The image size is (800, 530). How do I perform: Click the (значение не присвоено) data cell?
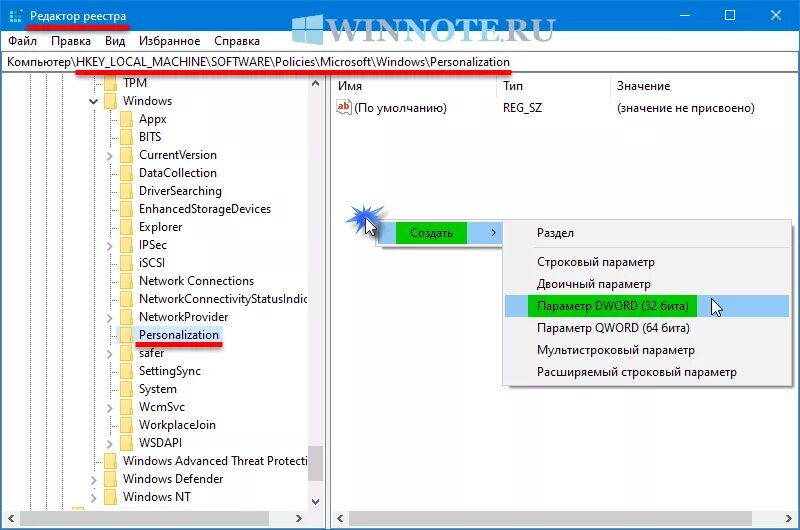click(x=685, y=108)
